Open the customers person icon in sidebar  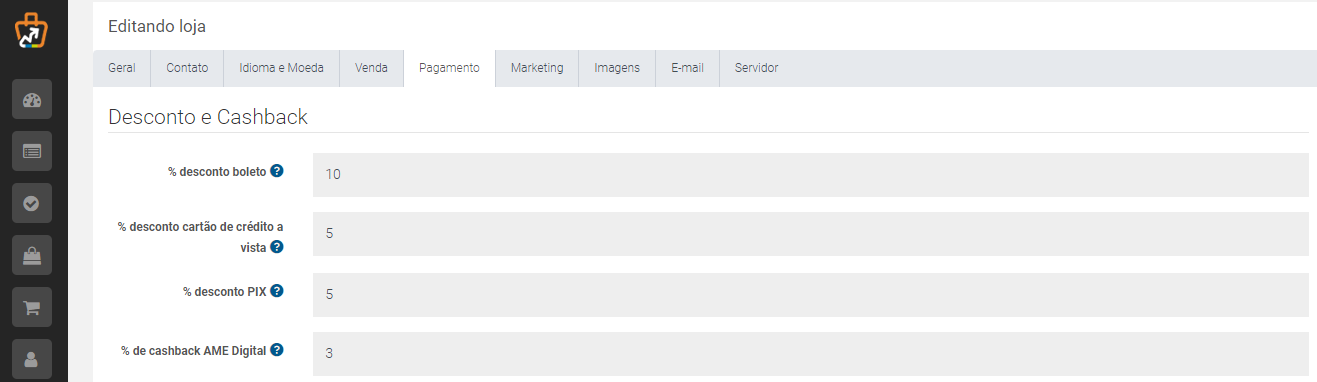(32, 358)
